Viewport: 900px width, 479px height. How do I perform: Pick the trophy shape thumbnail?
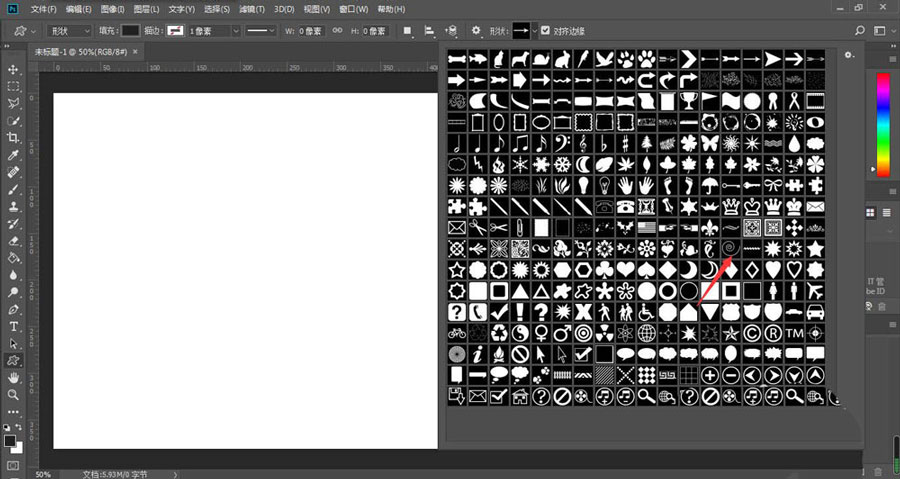coord(688,101)
